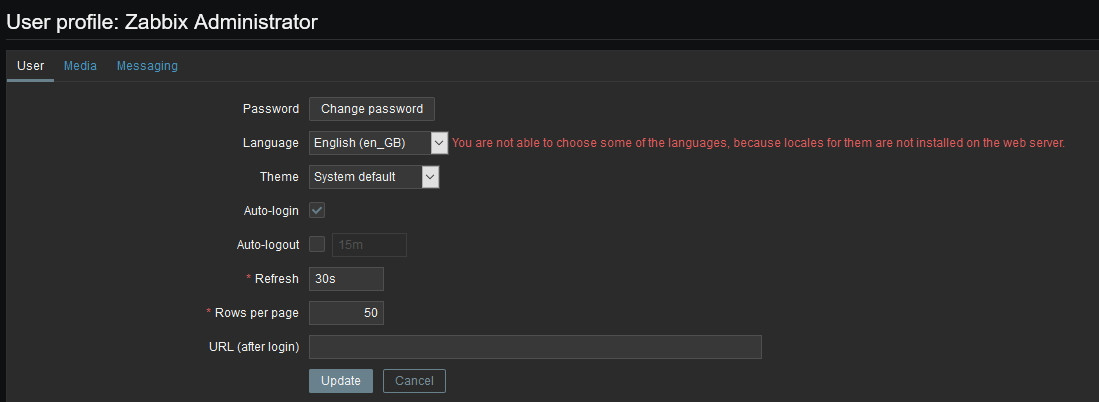The image size is (1099, 402).
Task: Click the red locale warning message
Action: coord(758,143)
